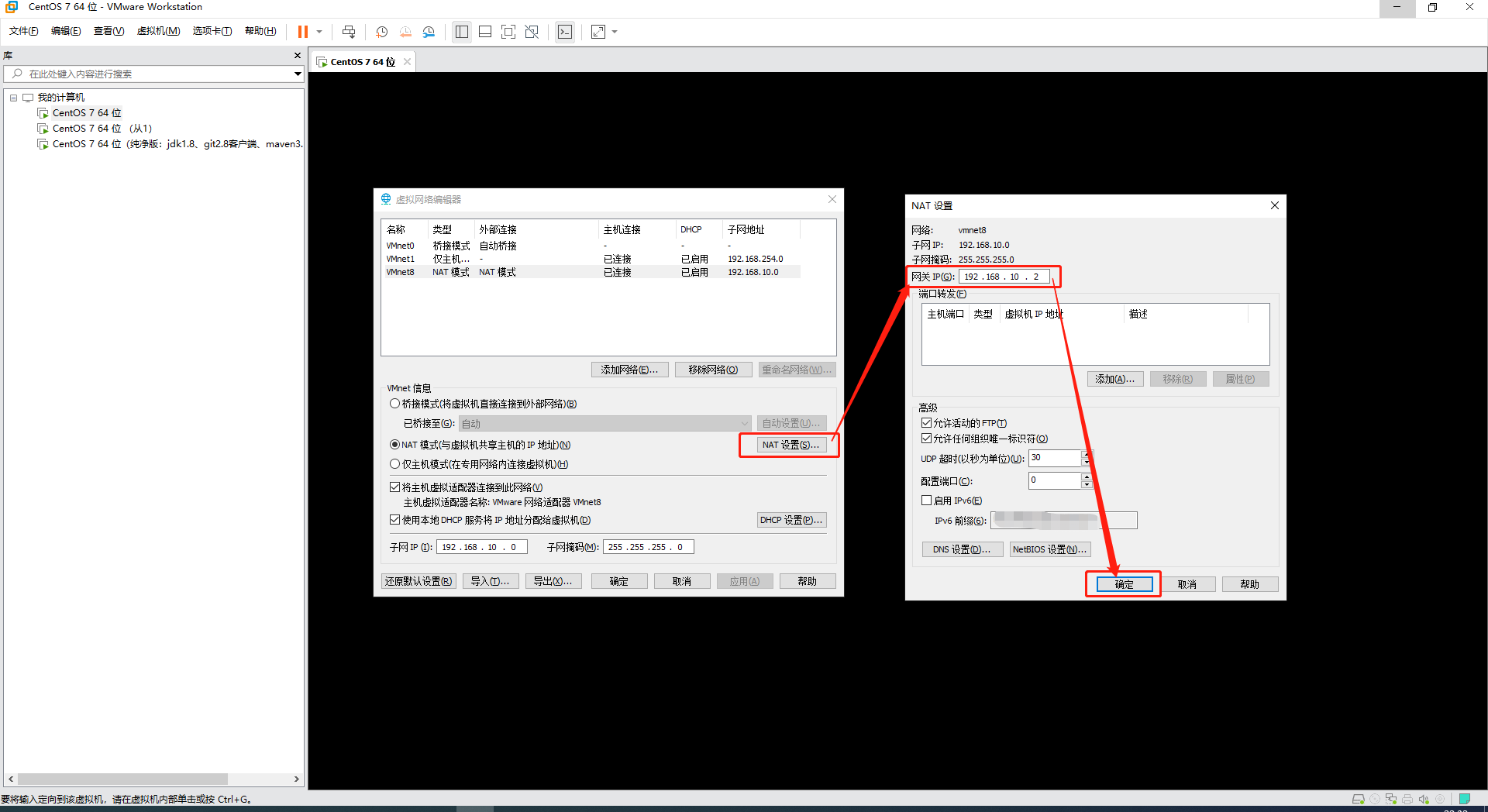Image resolution: width=1488 pixels, height=812 pixels.
Task: Click the sound card status bar icon
Action: coord(1424,799)
